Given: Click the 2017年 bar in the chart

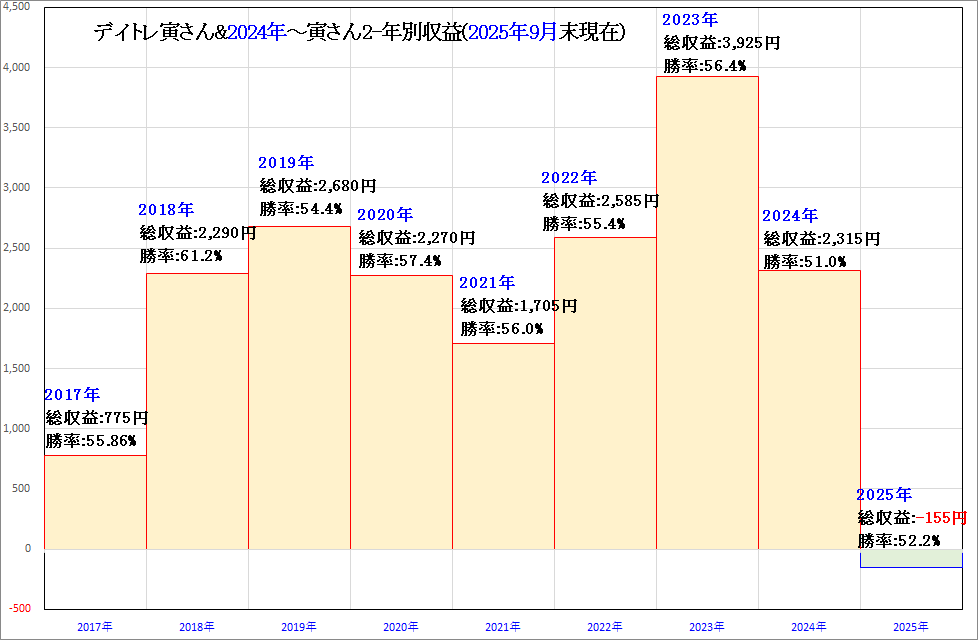Looking at the screenshot, I should point(95,502).
